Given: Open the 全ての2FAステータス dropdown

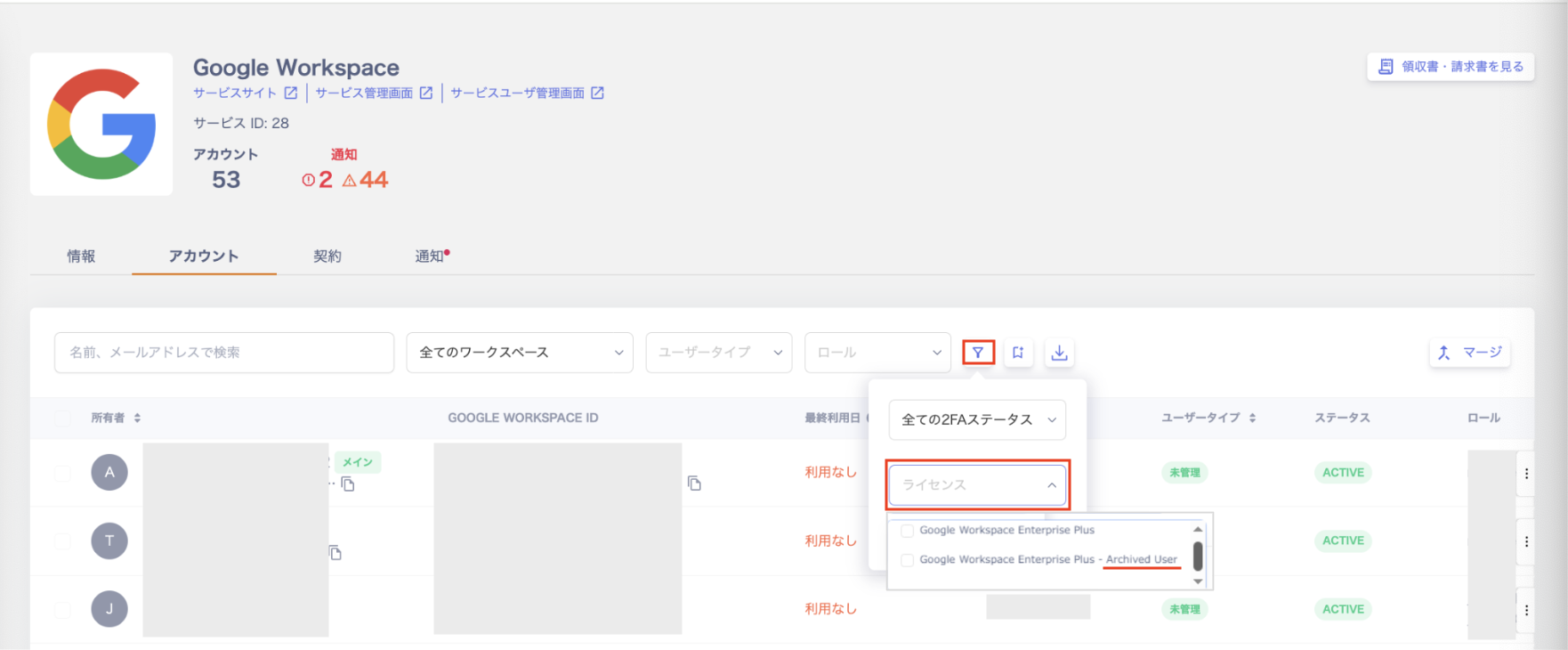Looking at the screenshot, I should (x=977, y=419).
